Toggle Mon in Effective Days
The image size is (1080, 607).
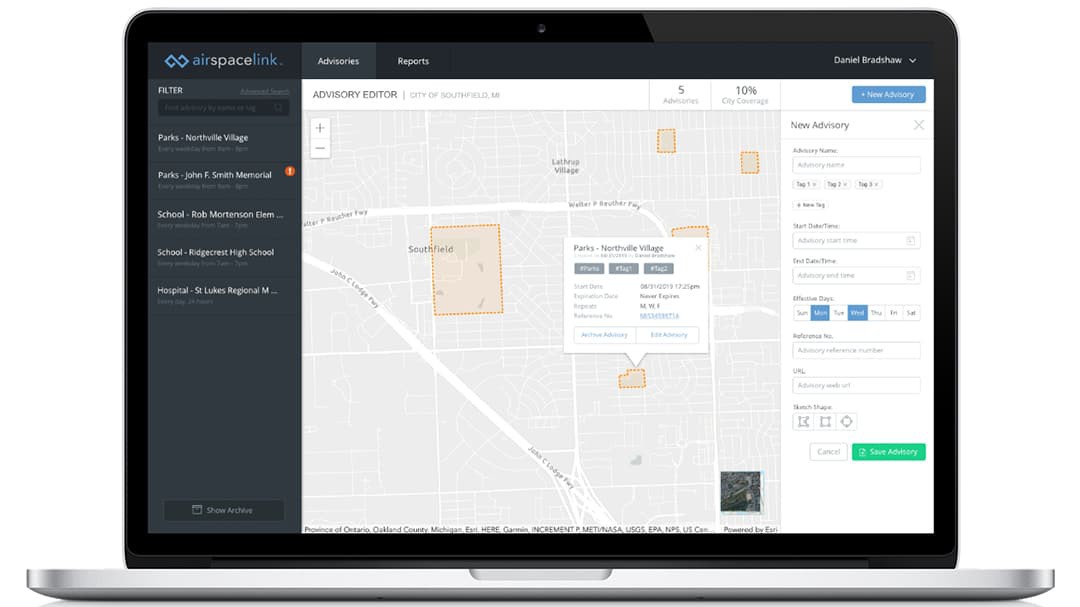[820, 313]
